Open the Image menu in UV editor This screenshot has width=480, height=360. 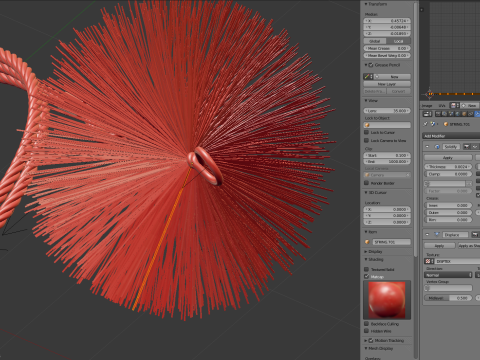(427, 105)
